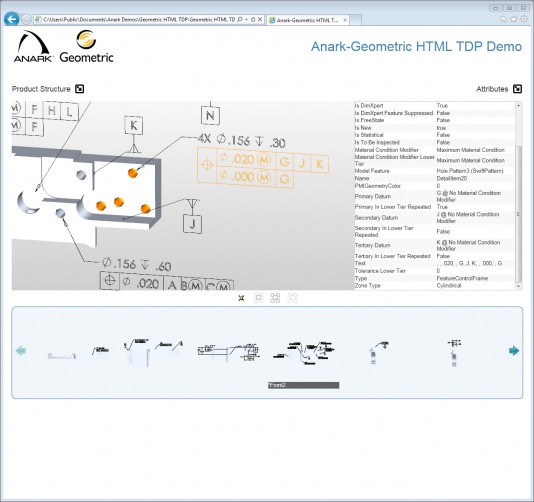Click the greyed-out browser forward arrow
Viewport: 534px width, 502px height.
coord(26,19)
